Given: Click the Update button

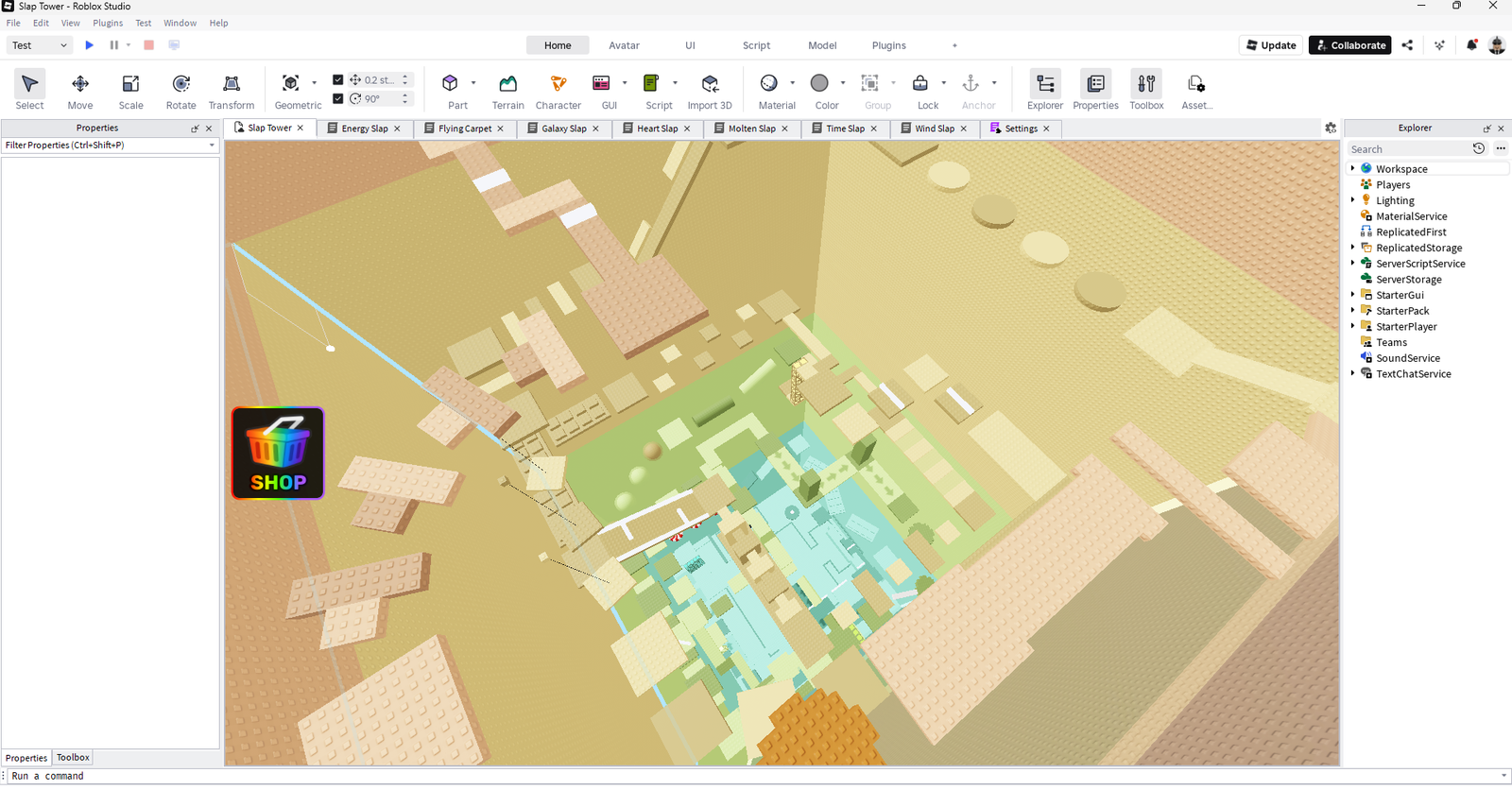Looking at the screenshot, I should 1271,45.
